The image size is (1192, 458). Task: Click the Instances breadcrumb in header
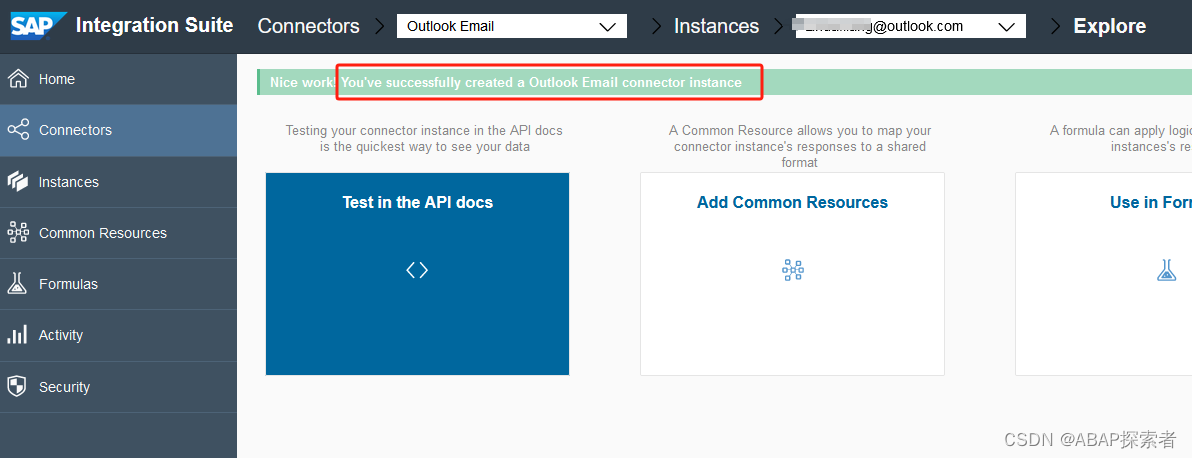coord(716,26)
